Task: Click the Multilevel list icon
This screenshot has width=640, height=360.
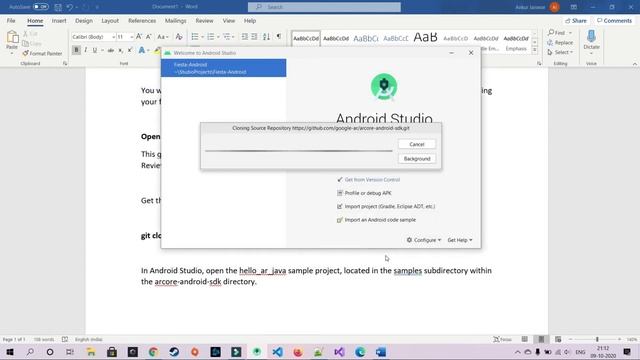Action: pyautogui.click(x=227, y=37)
